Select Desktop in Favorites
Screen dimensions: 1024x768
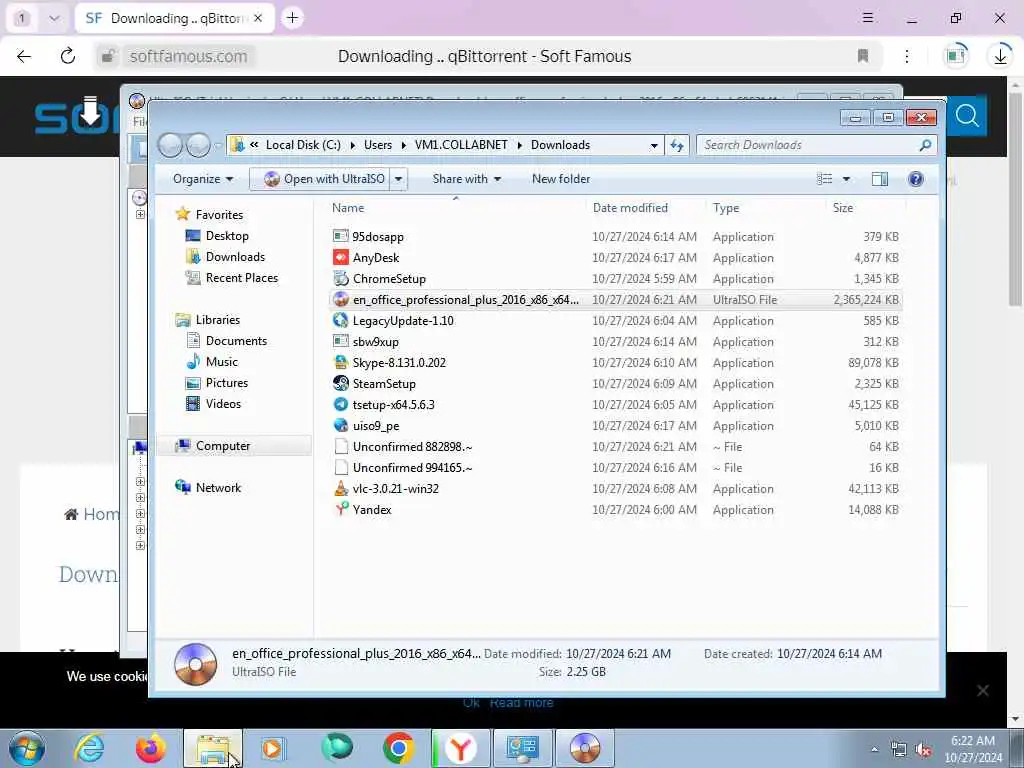point(227,236)
